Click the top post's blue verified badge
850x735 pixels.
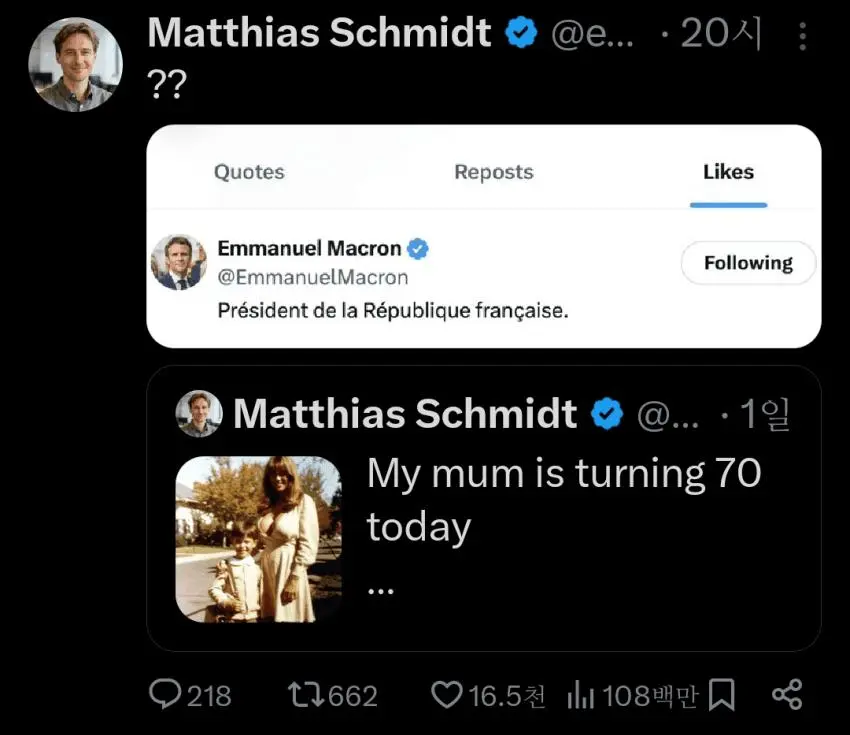coord(521,34)
